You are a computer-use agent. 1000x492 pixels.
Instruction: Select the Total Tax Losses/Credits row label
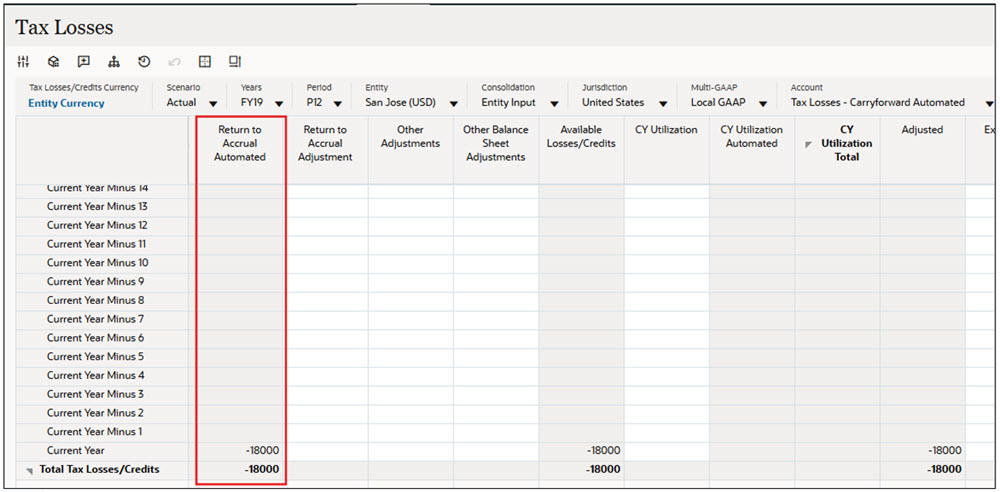point(99,469)
